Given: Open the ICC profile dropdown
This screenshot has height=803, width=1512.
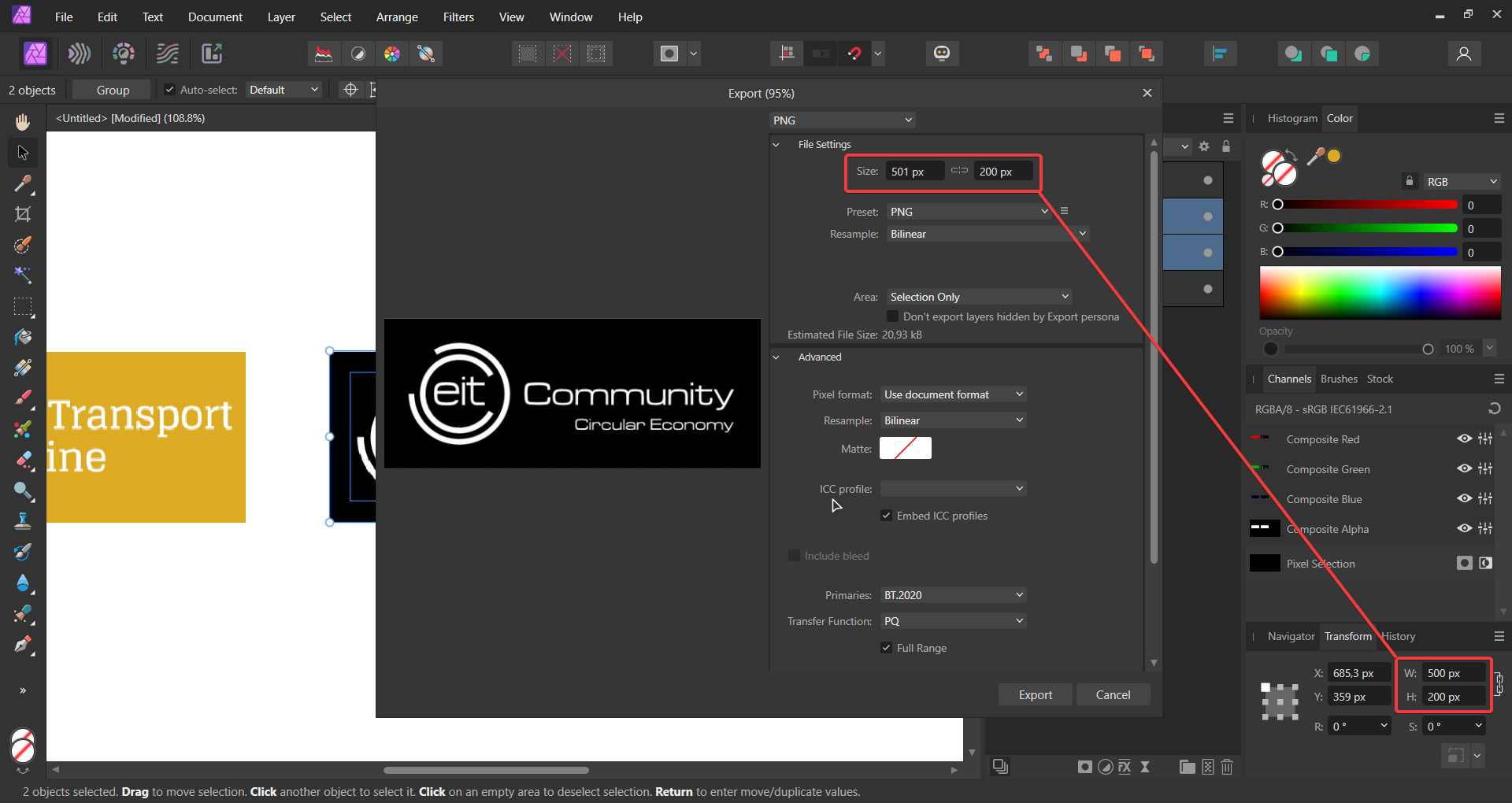Looking at the screenshot, I should 953,489.
